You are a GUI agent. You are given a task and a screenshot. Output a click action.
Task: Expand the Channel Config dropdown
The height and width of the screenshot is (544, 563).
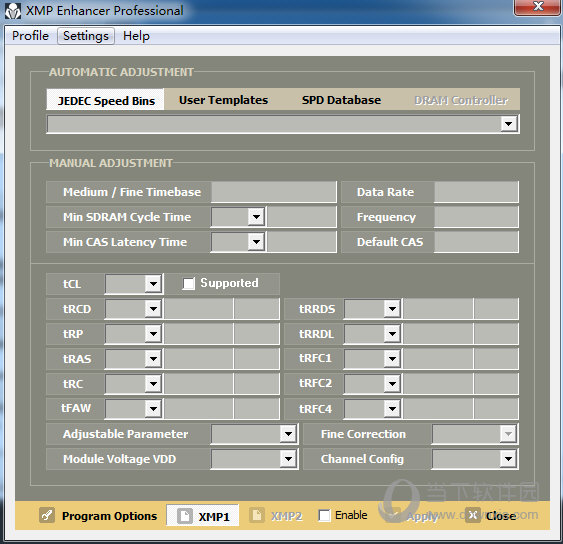(508, 459)
